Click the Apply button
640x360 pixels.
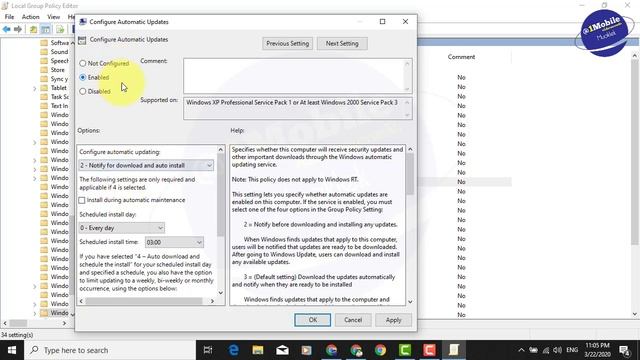tap(393, 320)
